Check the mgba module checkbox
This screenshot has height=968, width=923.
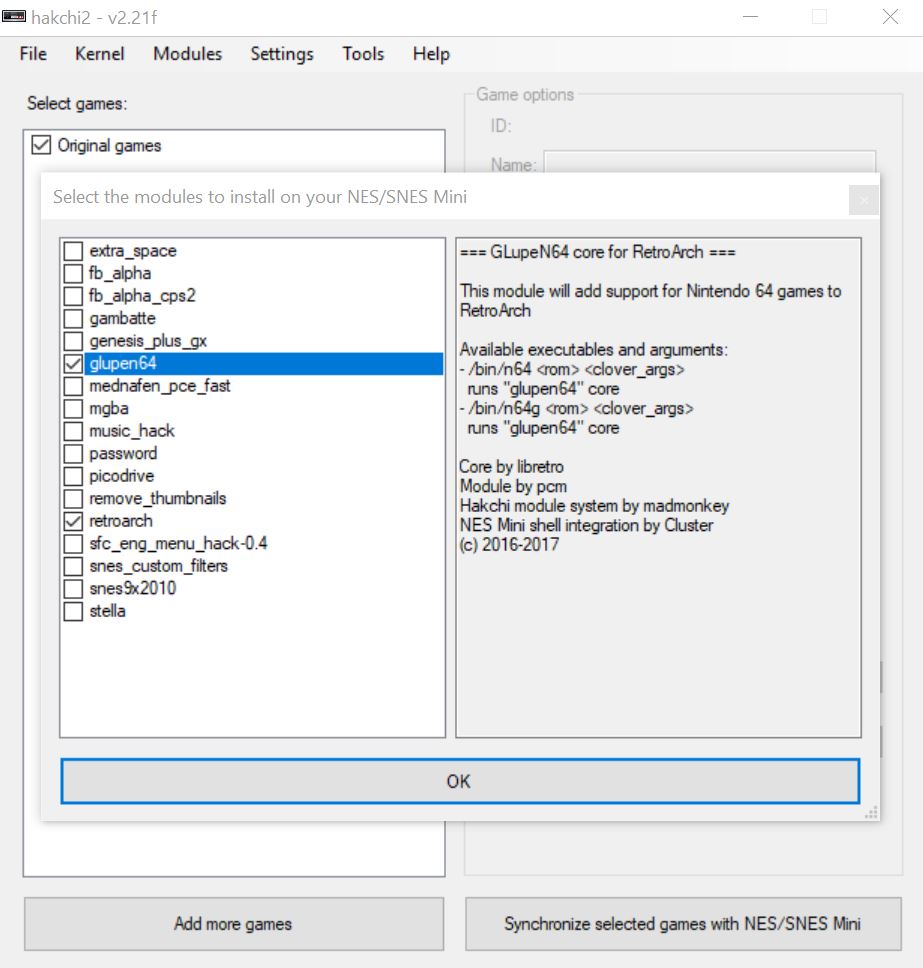tap(73, 409)
